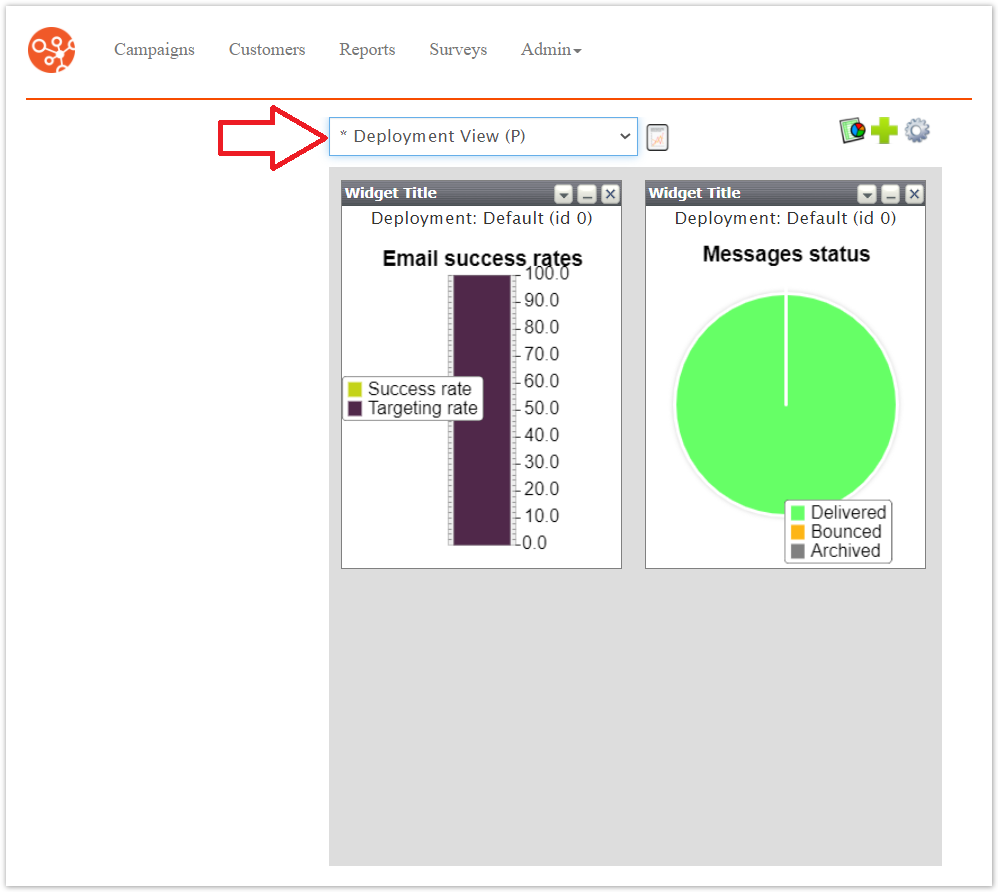Viewport: 998px width, 892px height.
Task: Click Deployment: Default (id 0) in Email widget
Action: [x=482, y=218]
